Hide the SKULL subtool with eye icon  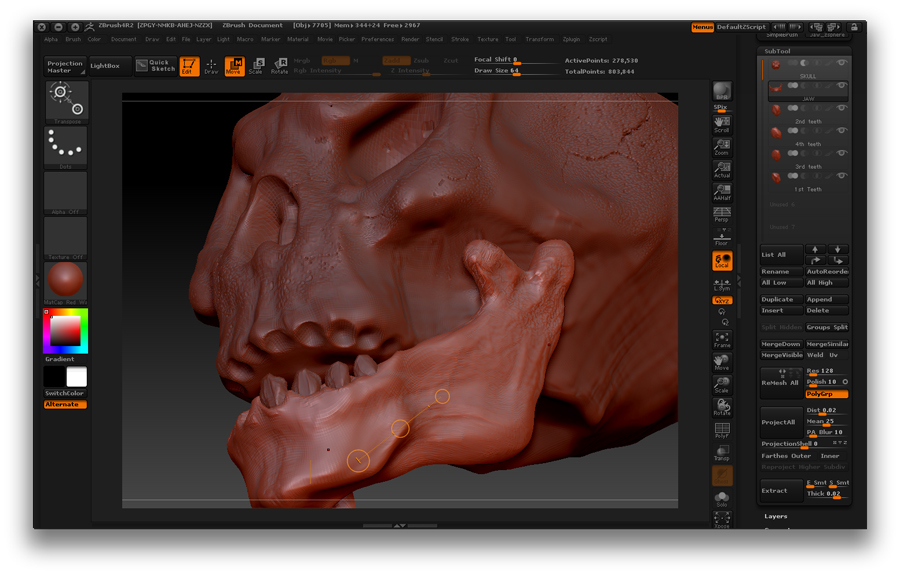point(841,63)
